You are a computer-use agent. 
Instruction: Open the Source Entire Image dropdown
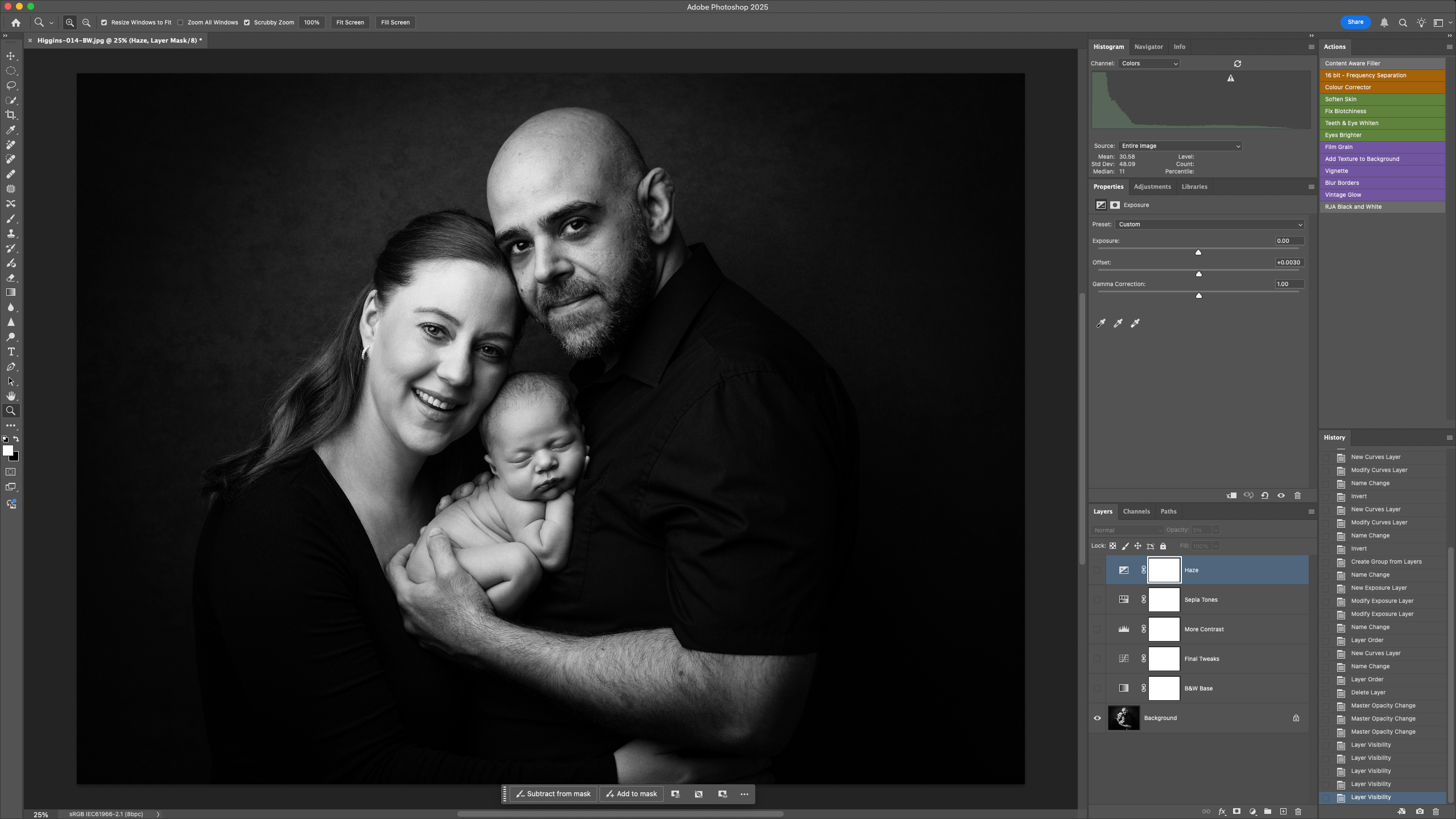[x=1180, y=146]
